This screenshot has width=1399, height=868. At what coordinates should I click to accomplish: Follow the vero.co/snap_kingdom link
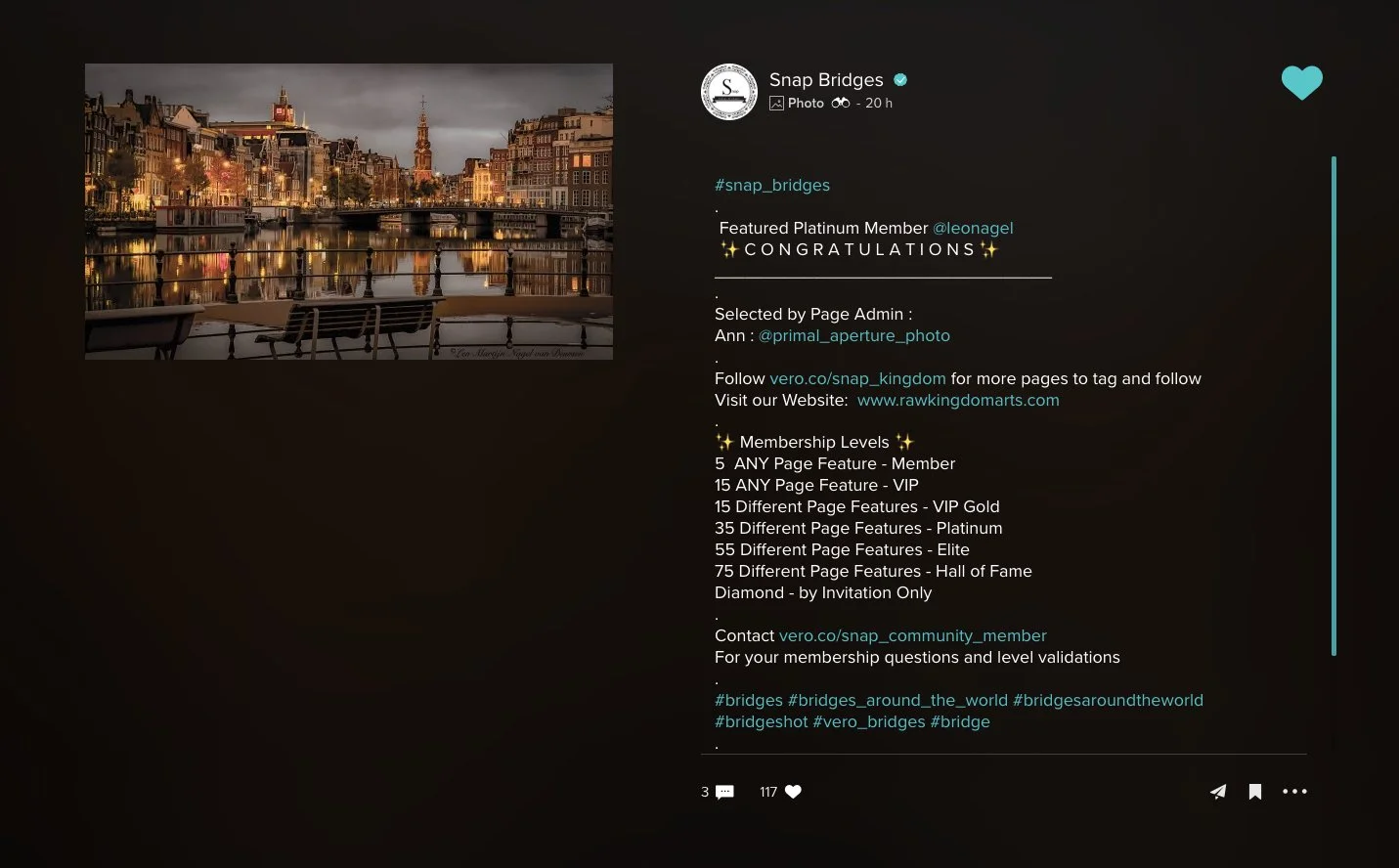pyautogui.click(x=857, y=378)
